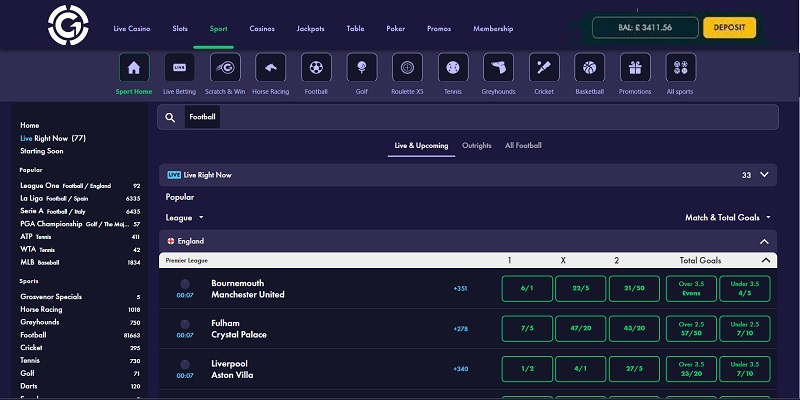The width and height of the screenshot is (800, 400).
Task: Open the All sports icon
Action: coord(681,67)
